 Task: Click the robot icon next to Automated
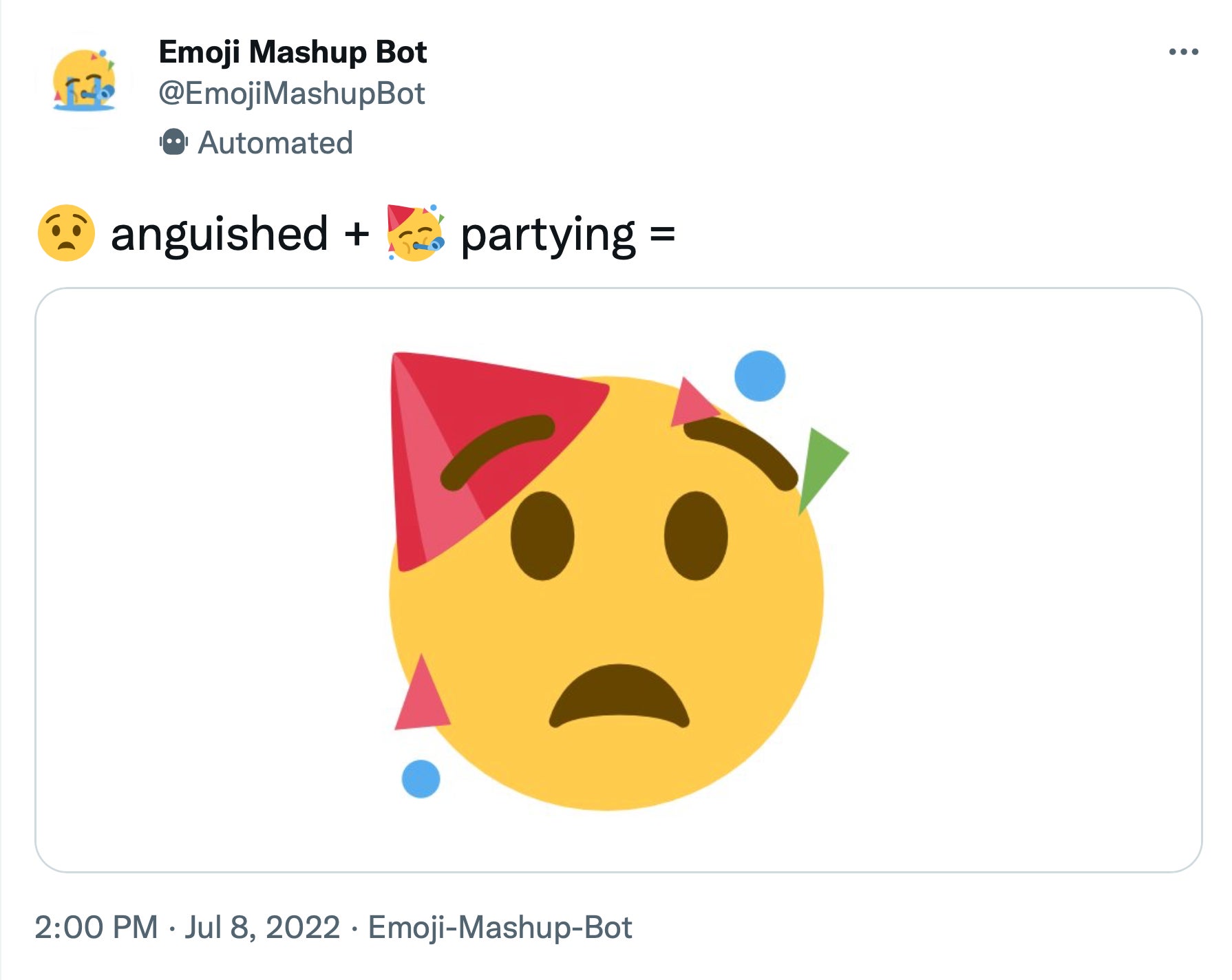click(x=173, y=141)
